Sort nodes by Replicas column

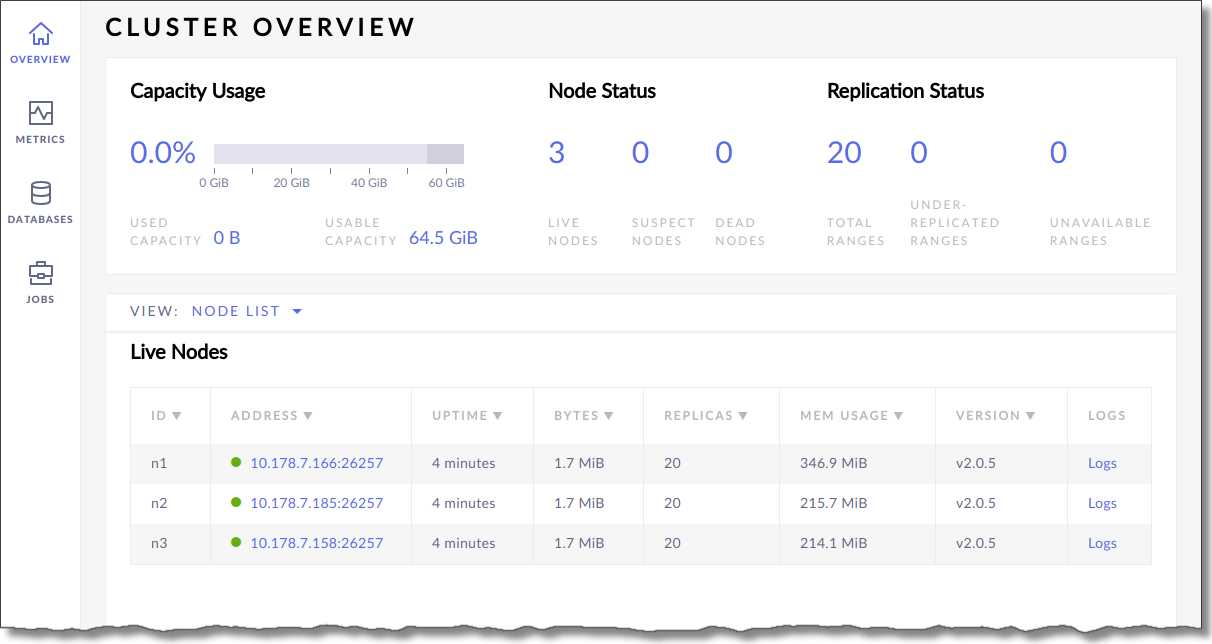coord(705,415)
